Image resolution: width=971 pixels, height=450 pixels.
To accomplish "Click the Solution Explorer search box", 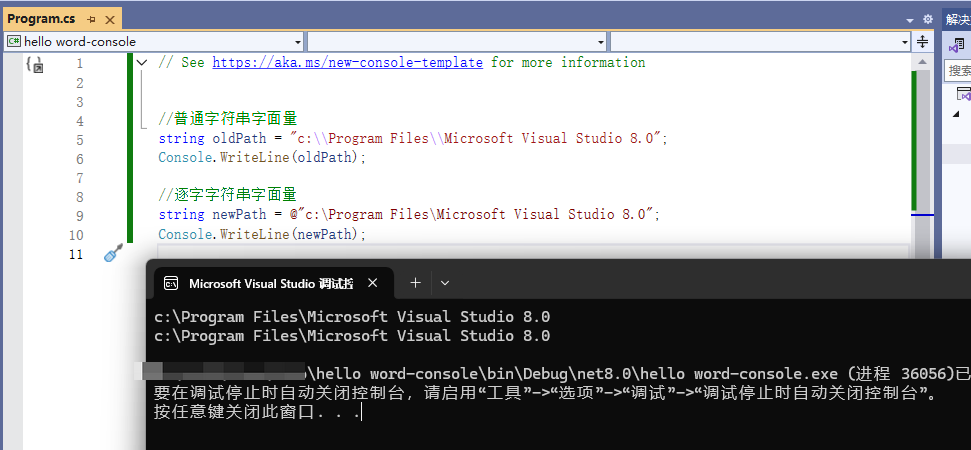I will point(959,70).
